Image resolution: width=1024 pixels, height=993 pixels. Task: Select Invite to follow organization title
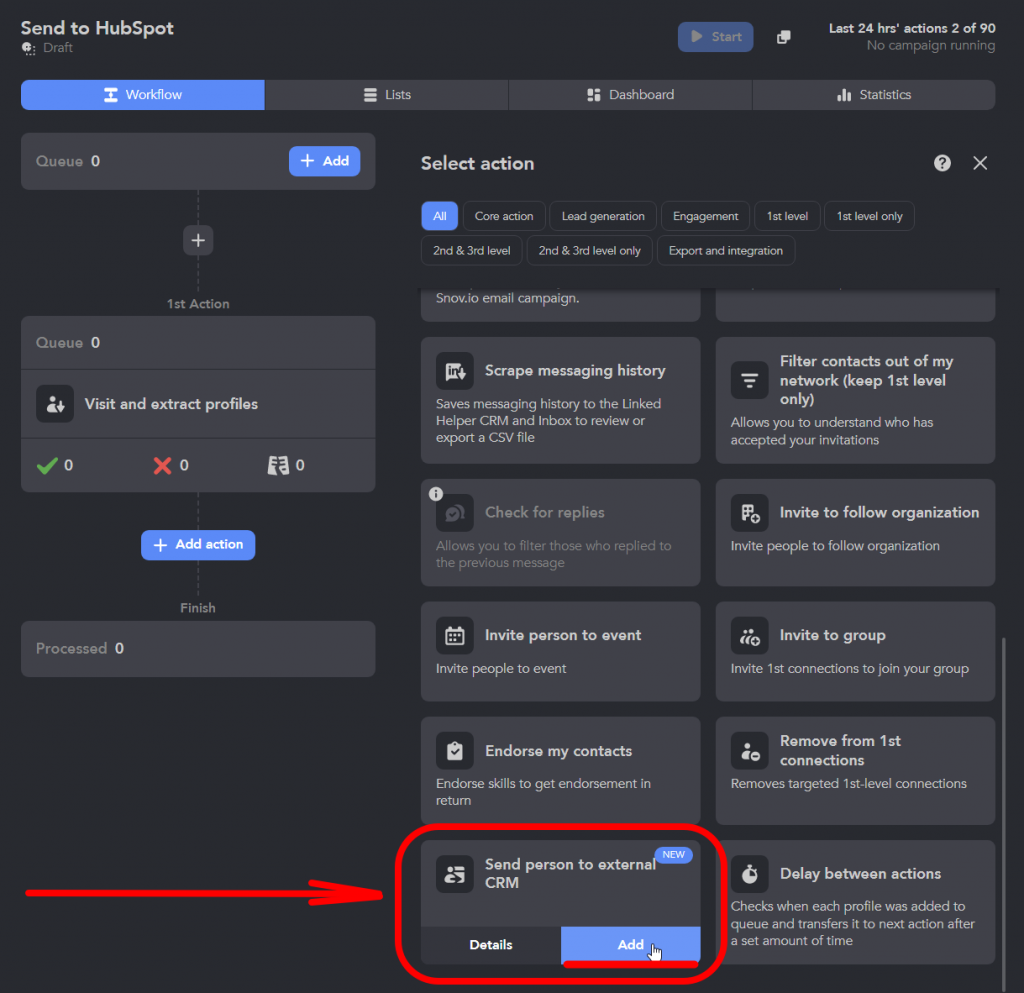[x=879, y=513]
